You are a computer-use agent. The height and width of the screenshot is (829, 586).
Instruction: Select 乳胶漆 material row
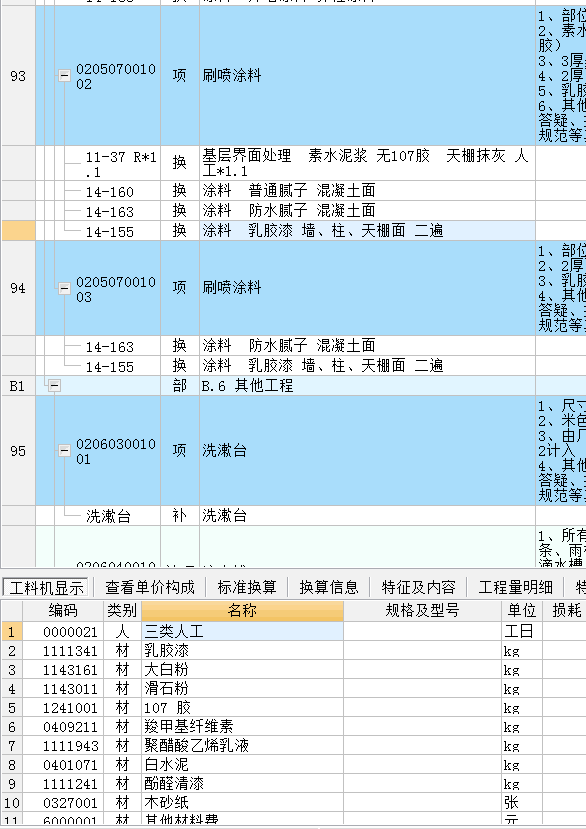point(242,650)
